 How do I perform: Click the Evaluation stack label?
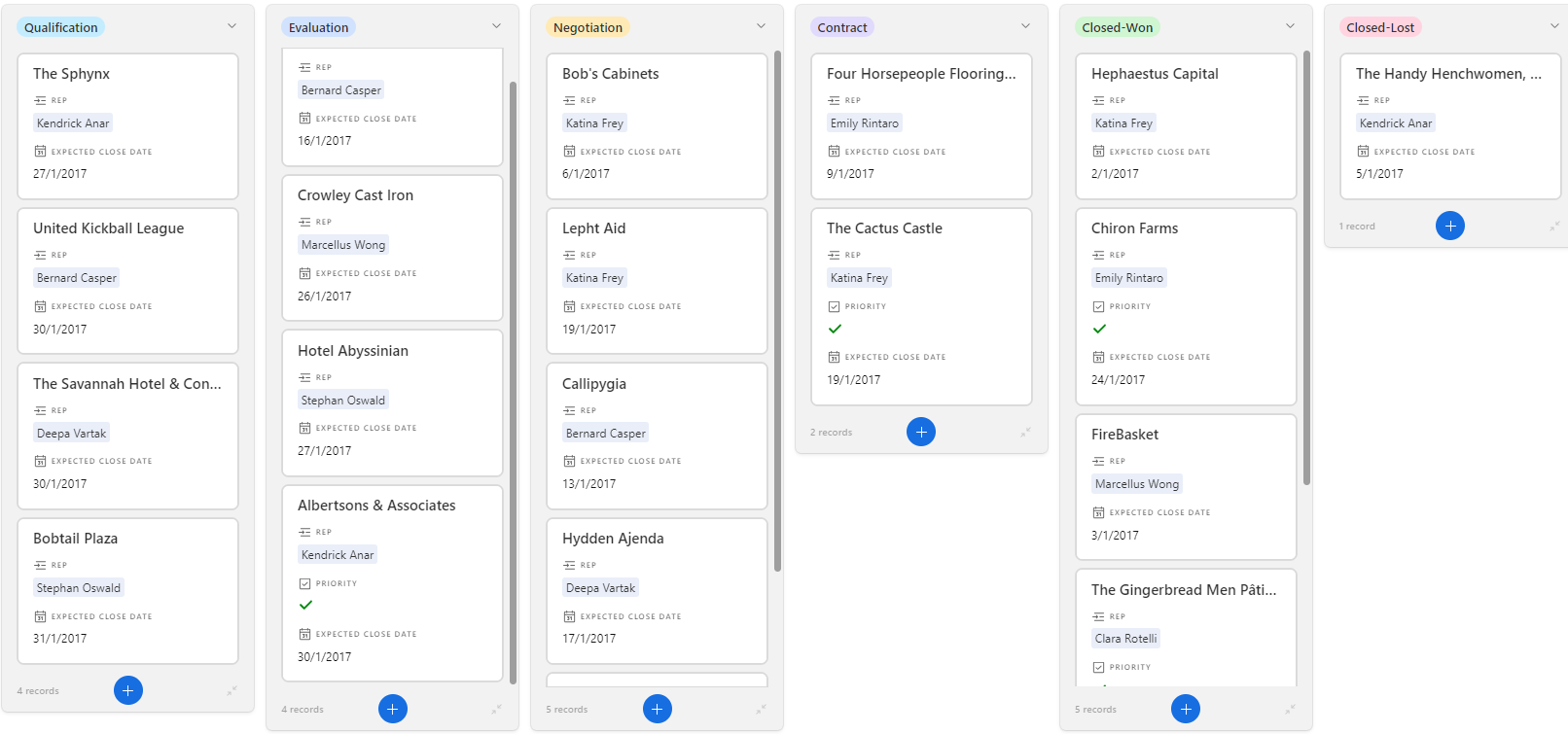pos(318,27)
